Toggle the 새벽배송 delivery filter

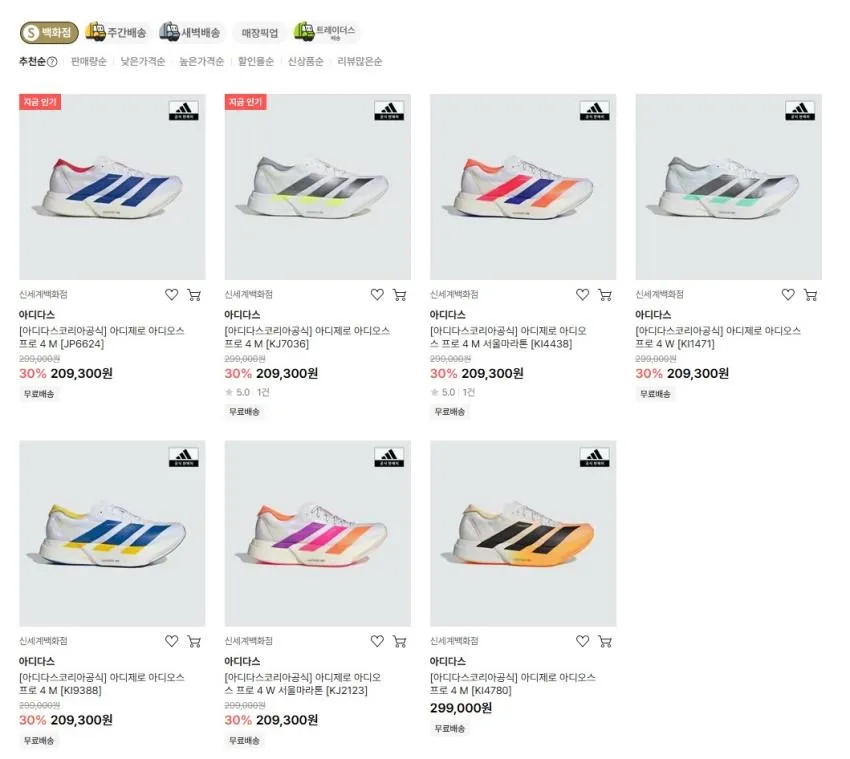click(x=190, y=33)
